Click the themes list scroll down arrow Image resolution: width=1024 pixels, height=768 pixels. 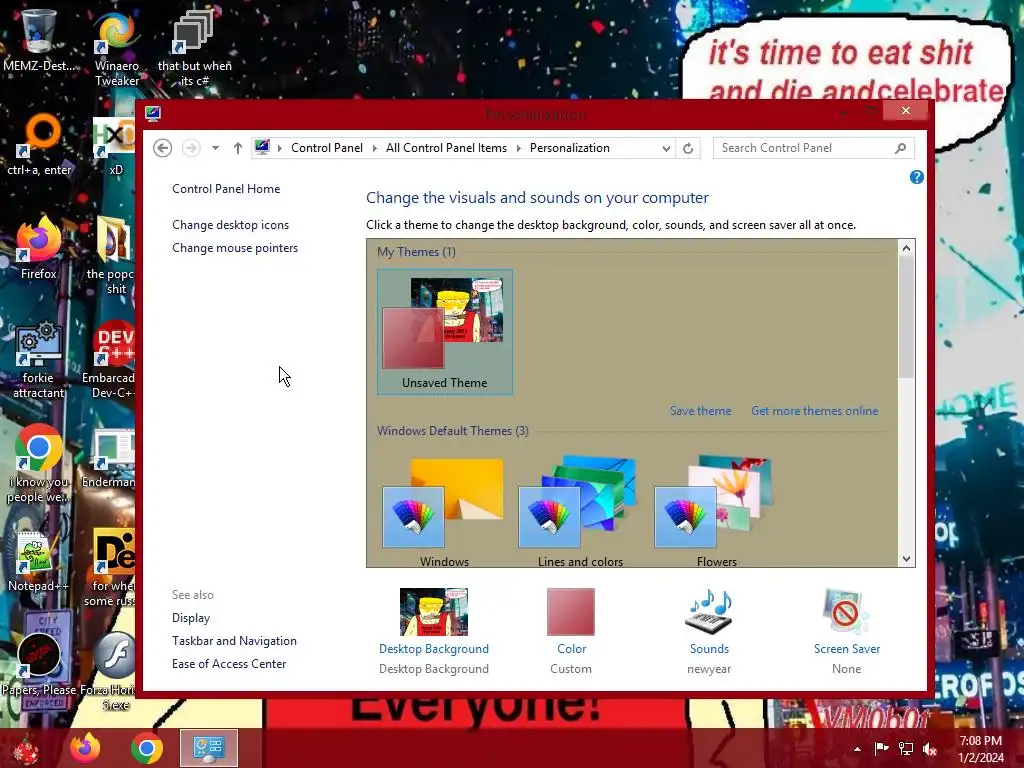click(906, 558)
